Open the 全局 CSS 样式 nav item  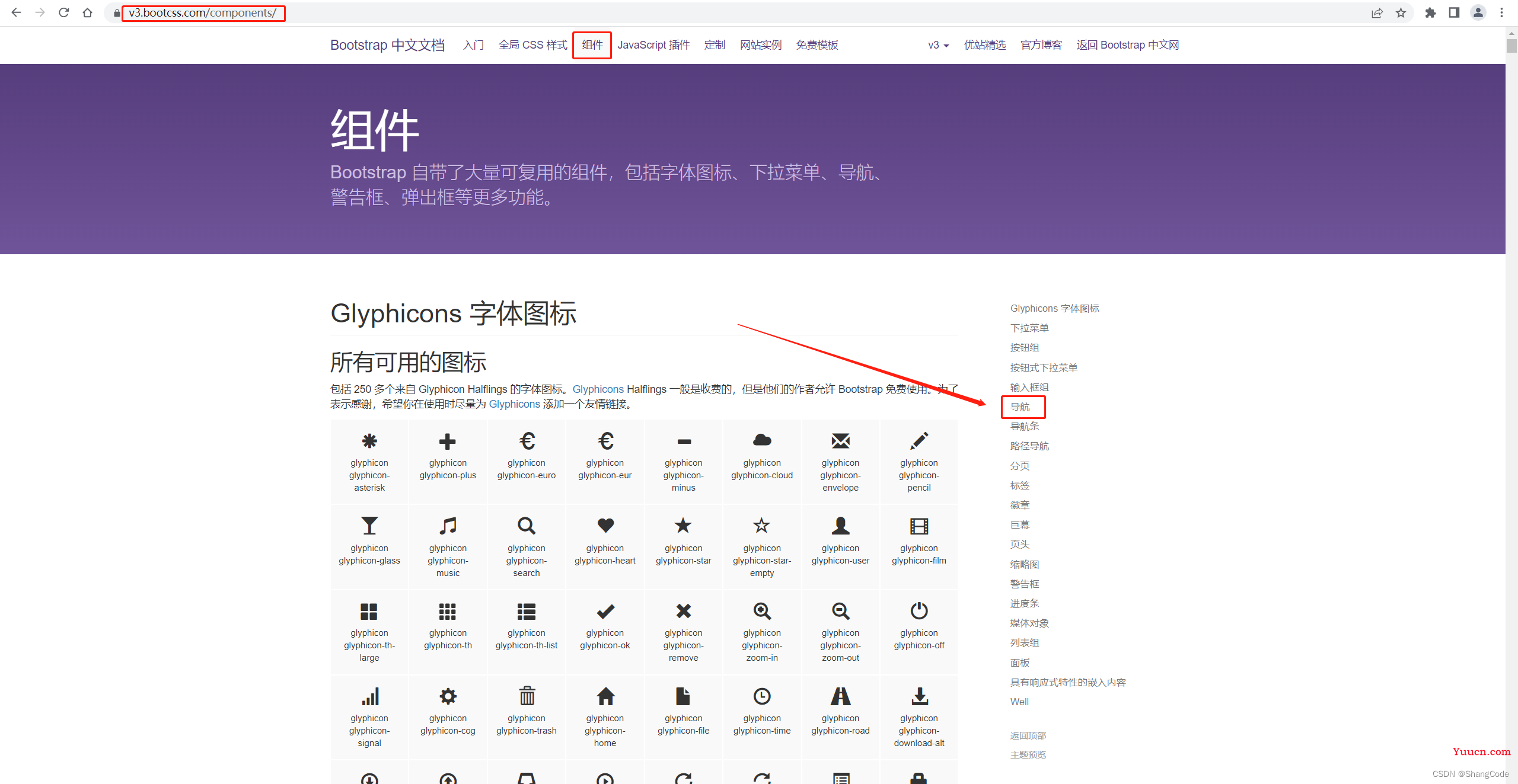click(532, 45)
